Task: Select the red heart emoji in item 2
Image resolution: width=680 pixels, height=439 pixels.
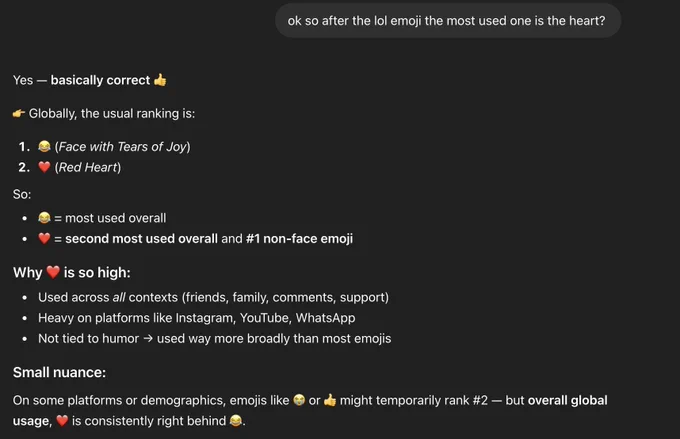Action: [x=44, y=167]
